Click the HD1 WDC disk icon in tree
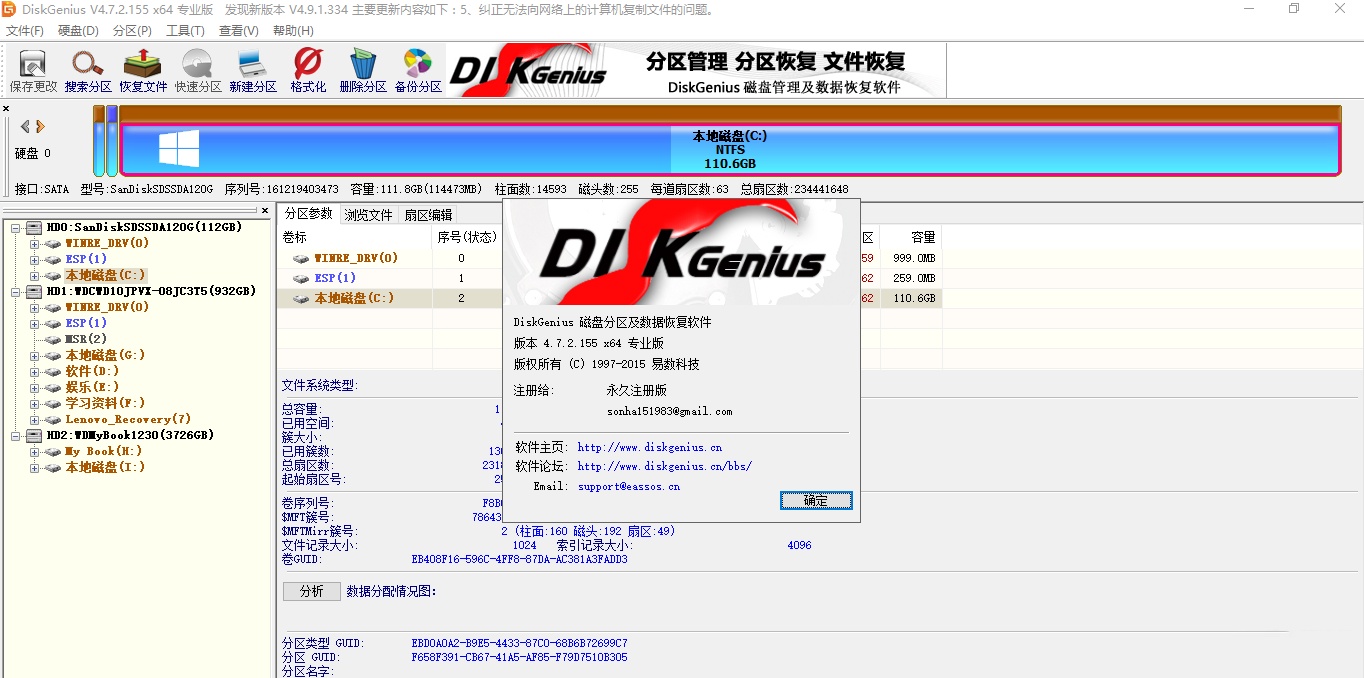 34,291
